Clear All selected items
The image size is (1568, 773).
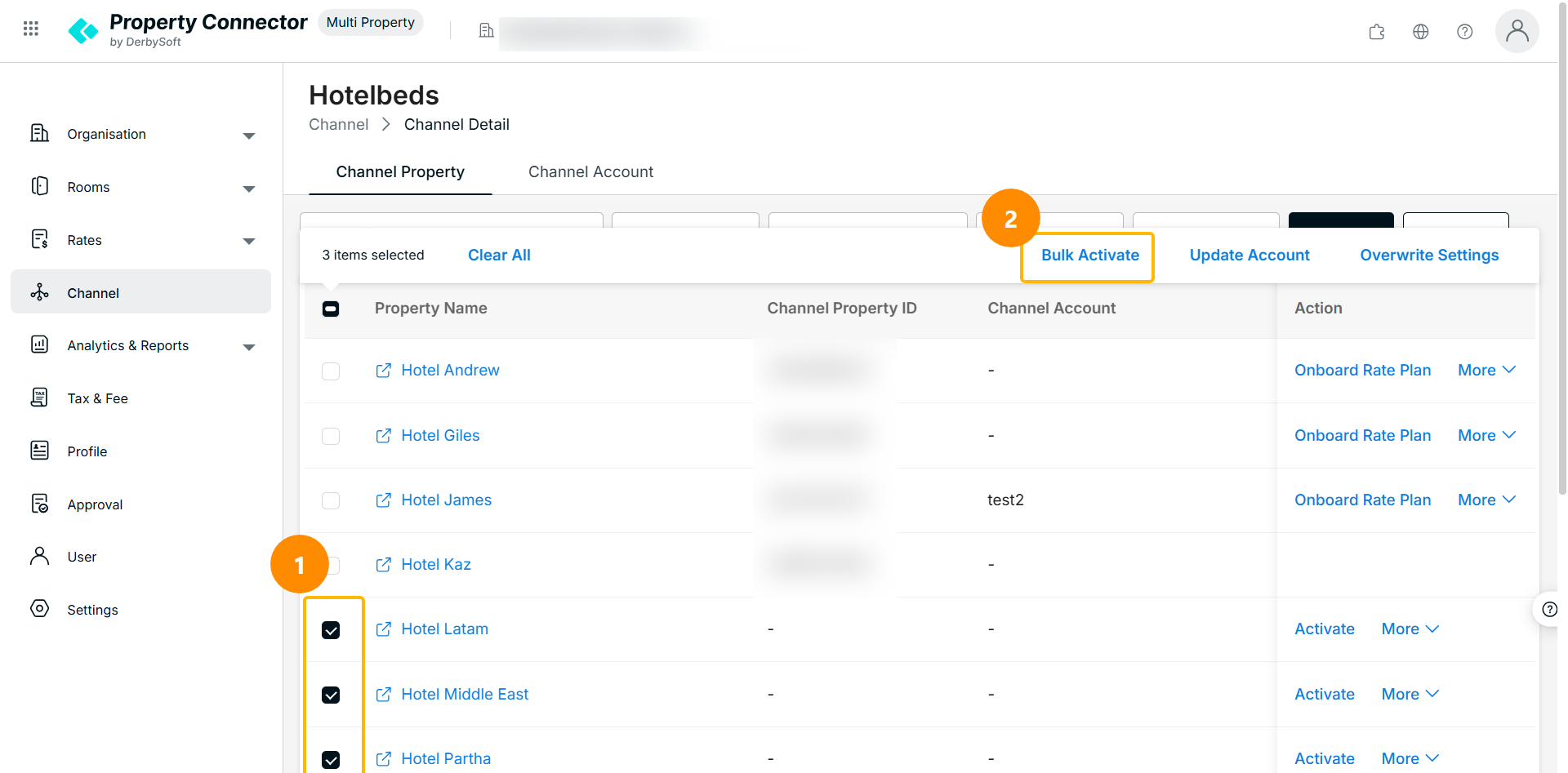tap(499, 255)
